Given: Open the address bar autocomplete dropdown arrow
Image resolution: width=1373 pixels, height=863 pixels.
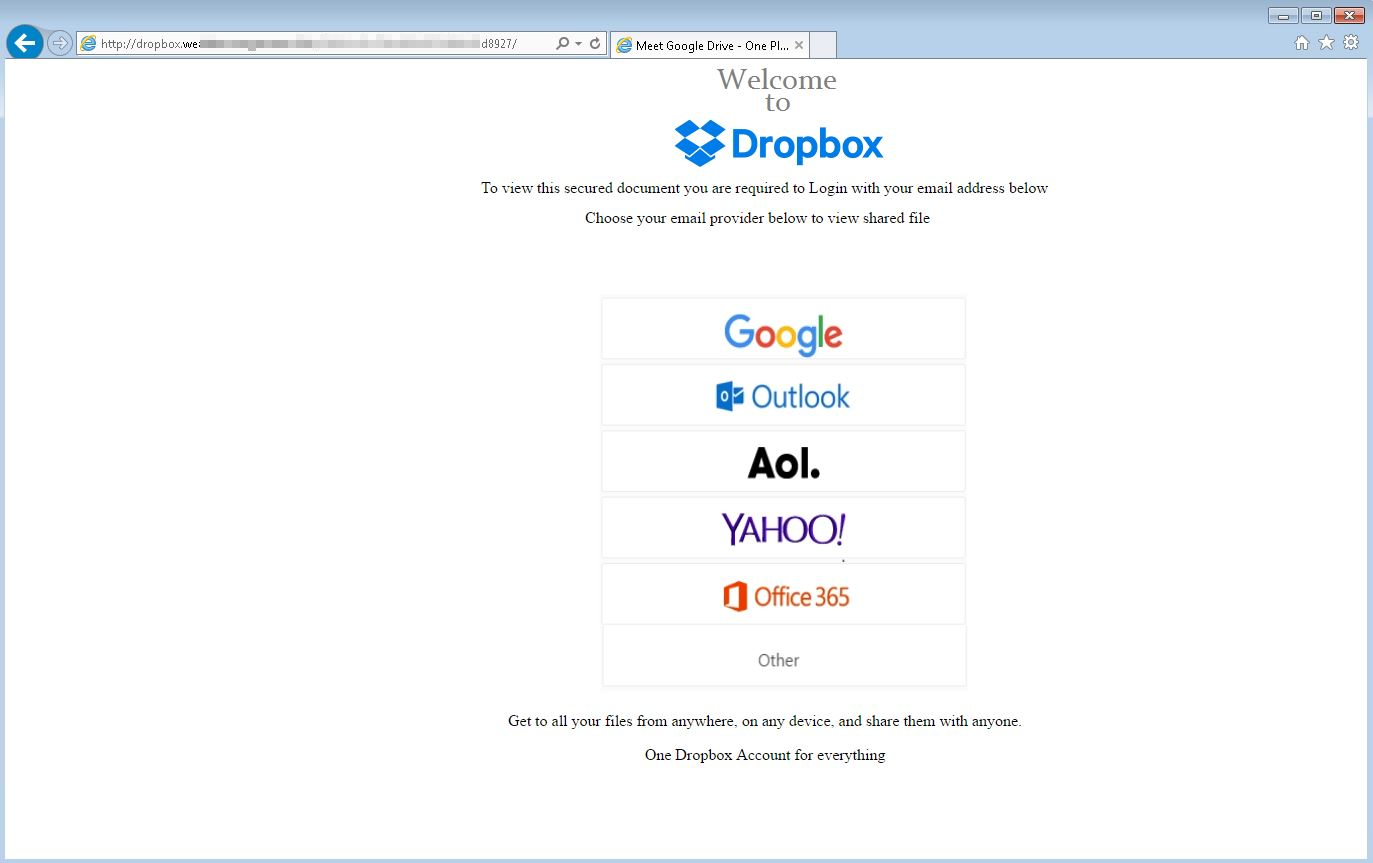Looking at the screenshot, I should [578, 44].
